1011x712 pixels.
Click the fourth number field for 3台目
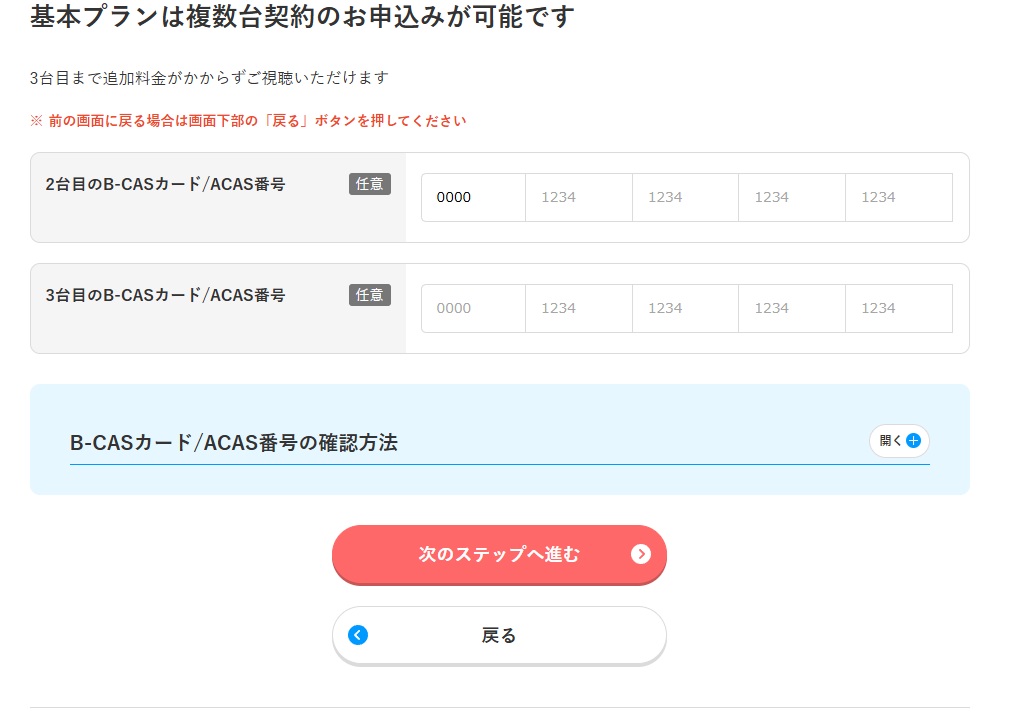pyautogui.click(x=792, y=309)
